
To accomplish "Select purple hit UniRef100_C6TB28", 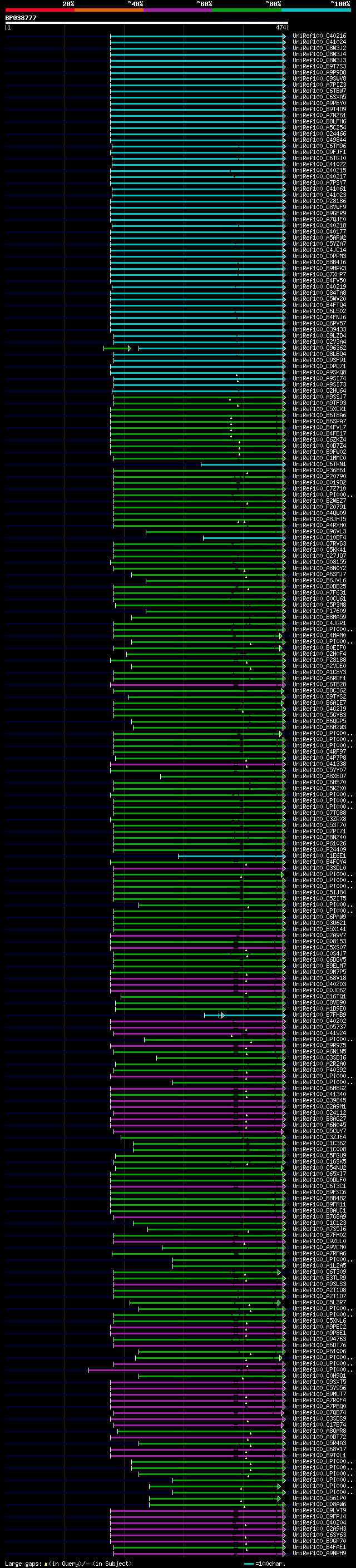I will [319, 685].
